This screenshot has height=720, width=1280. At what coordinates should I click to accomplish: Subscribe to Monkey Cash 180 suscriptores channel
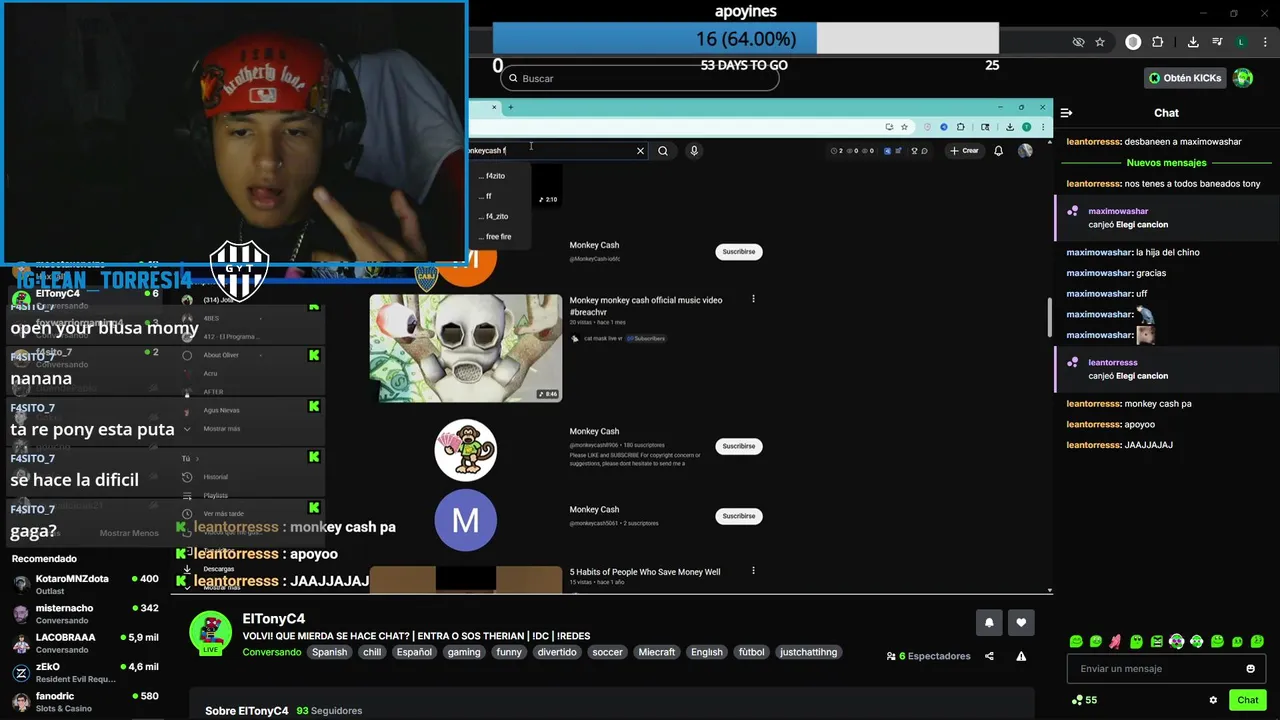point(739,446)
